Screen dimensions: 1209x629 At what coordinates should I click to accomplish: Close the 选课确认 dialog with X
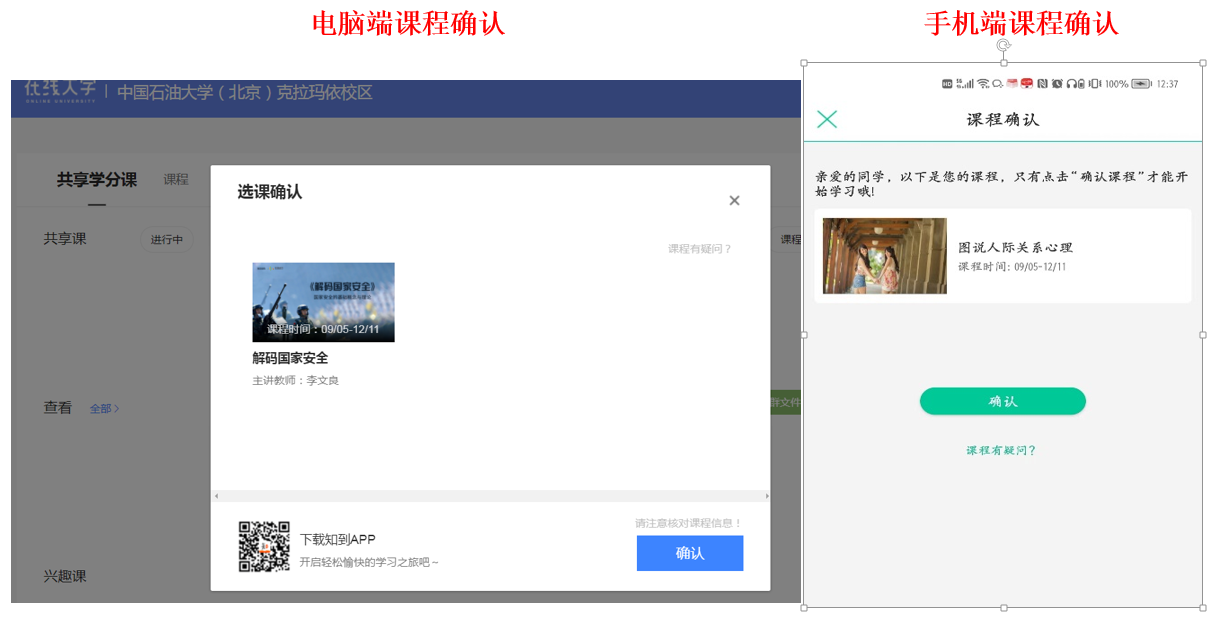pos(734,201)
